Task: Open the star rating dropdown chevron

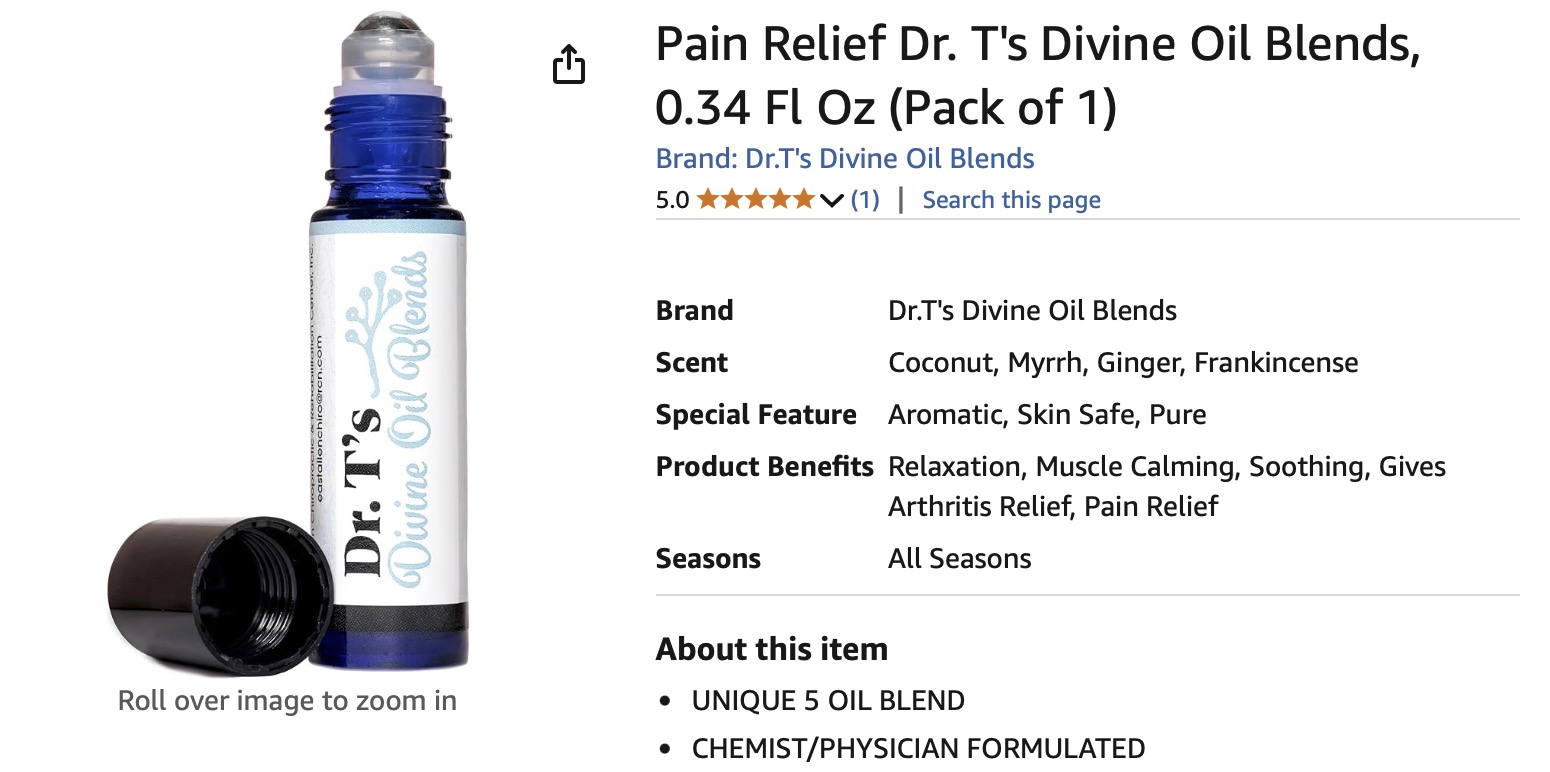Action: point(832,201)
